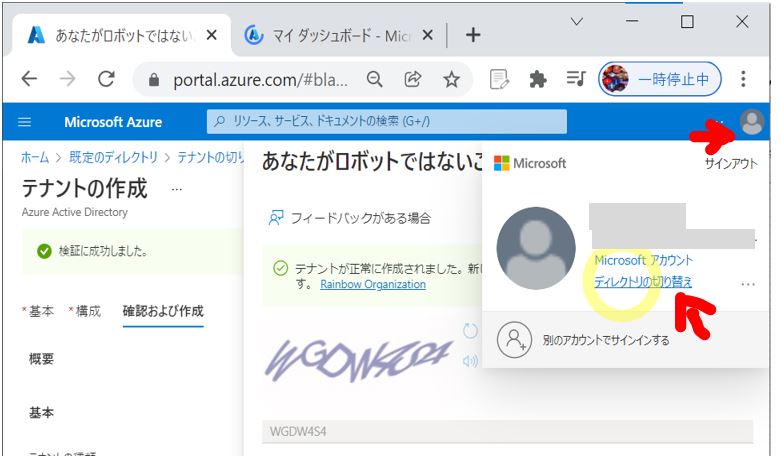Close the マイ ダッシュボード tab

point(427,35)
